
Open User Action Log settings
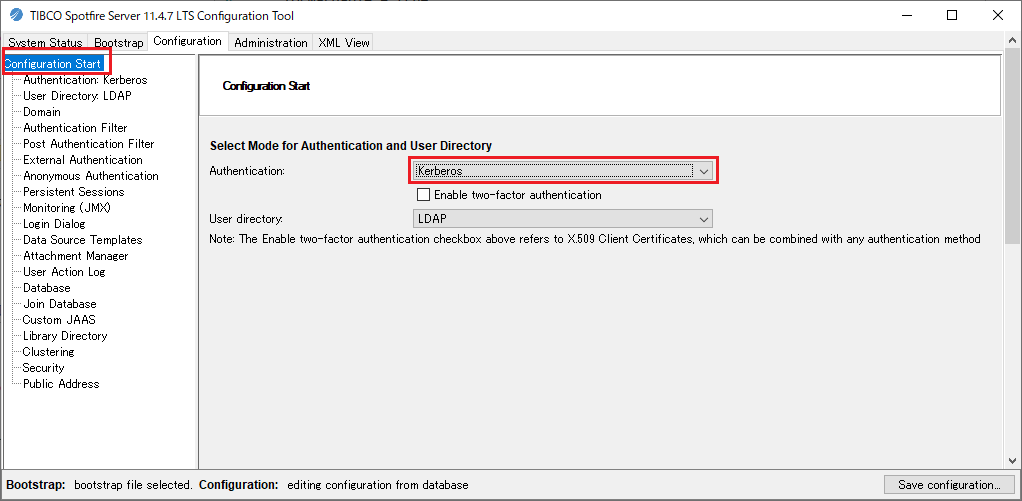64,272
